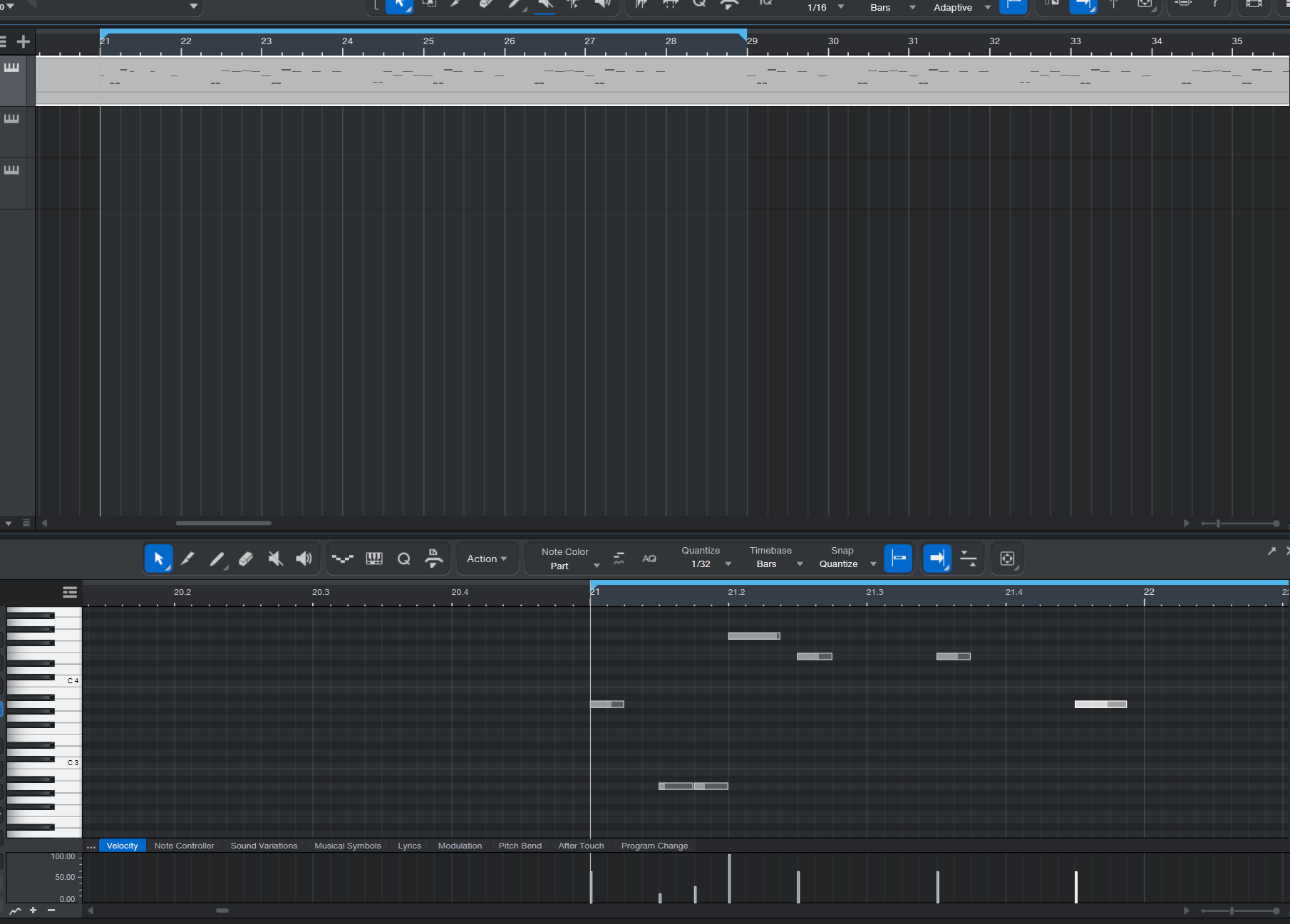This screenshot has height=924, width=1290.
Task: Open the step record icon in the editor
Action: click(x=433, y=559)
